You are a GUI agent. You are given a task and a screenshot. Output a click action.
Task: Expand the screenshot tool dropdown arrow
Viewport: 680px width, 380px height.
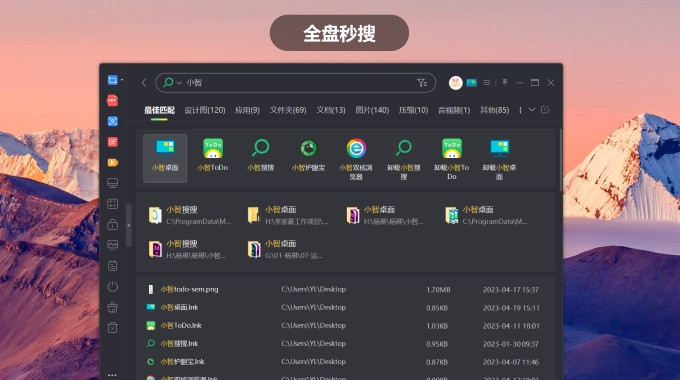pos(122,80)
